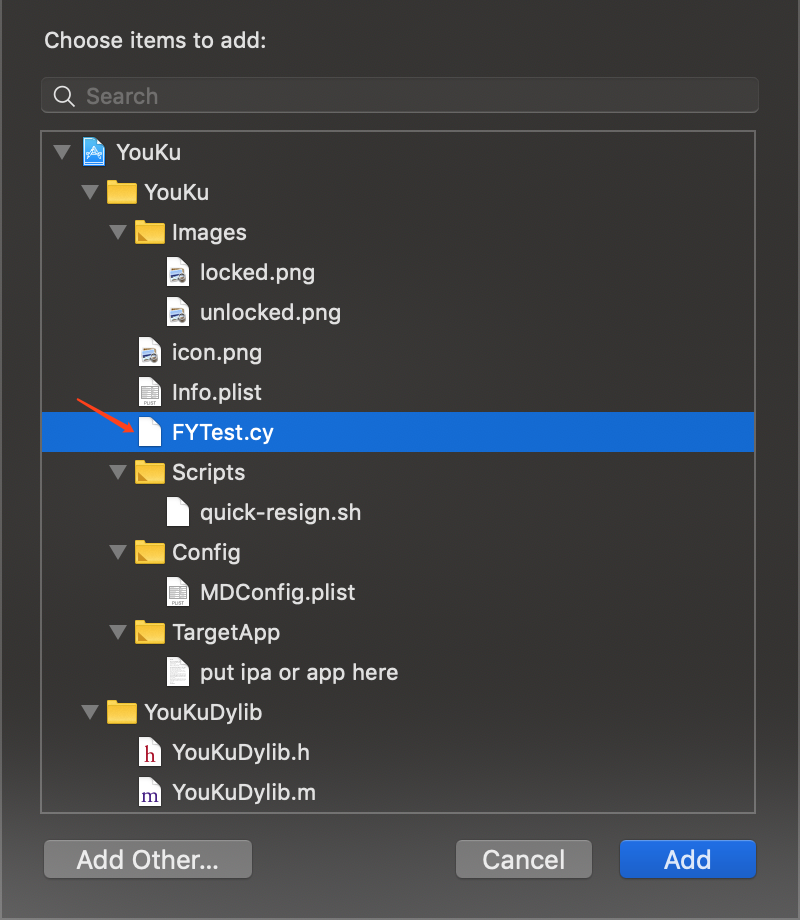
Task: Click the Add Other... button
Action: pyautogui.click(x=148, y=859)
